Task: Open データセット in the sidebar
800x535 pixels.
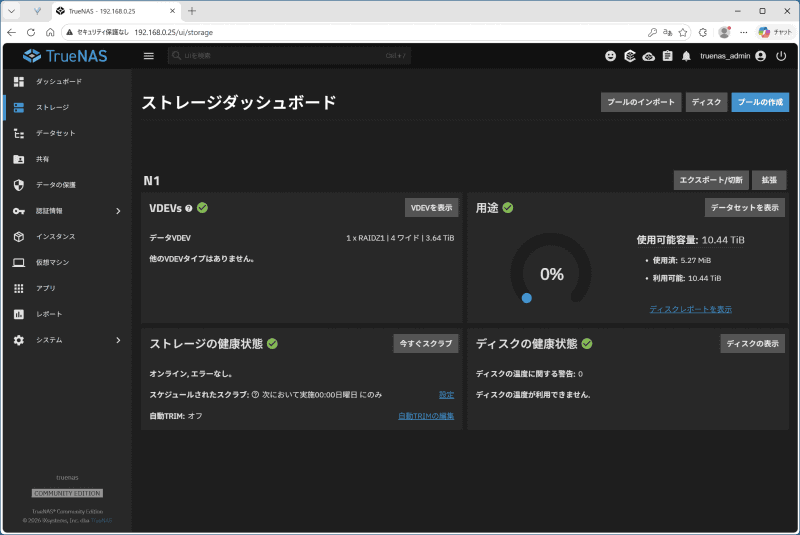Action: click(67, 133)
